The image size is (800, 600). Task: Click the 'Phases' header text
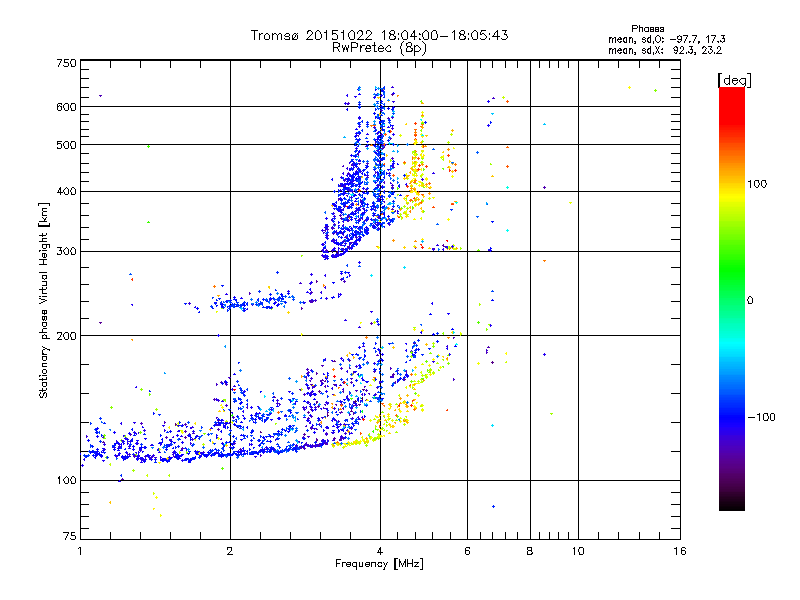pos(647,29)
